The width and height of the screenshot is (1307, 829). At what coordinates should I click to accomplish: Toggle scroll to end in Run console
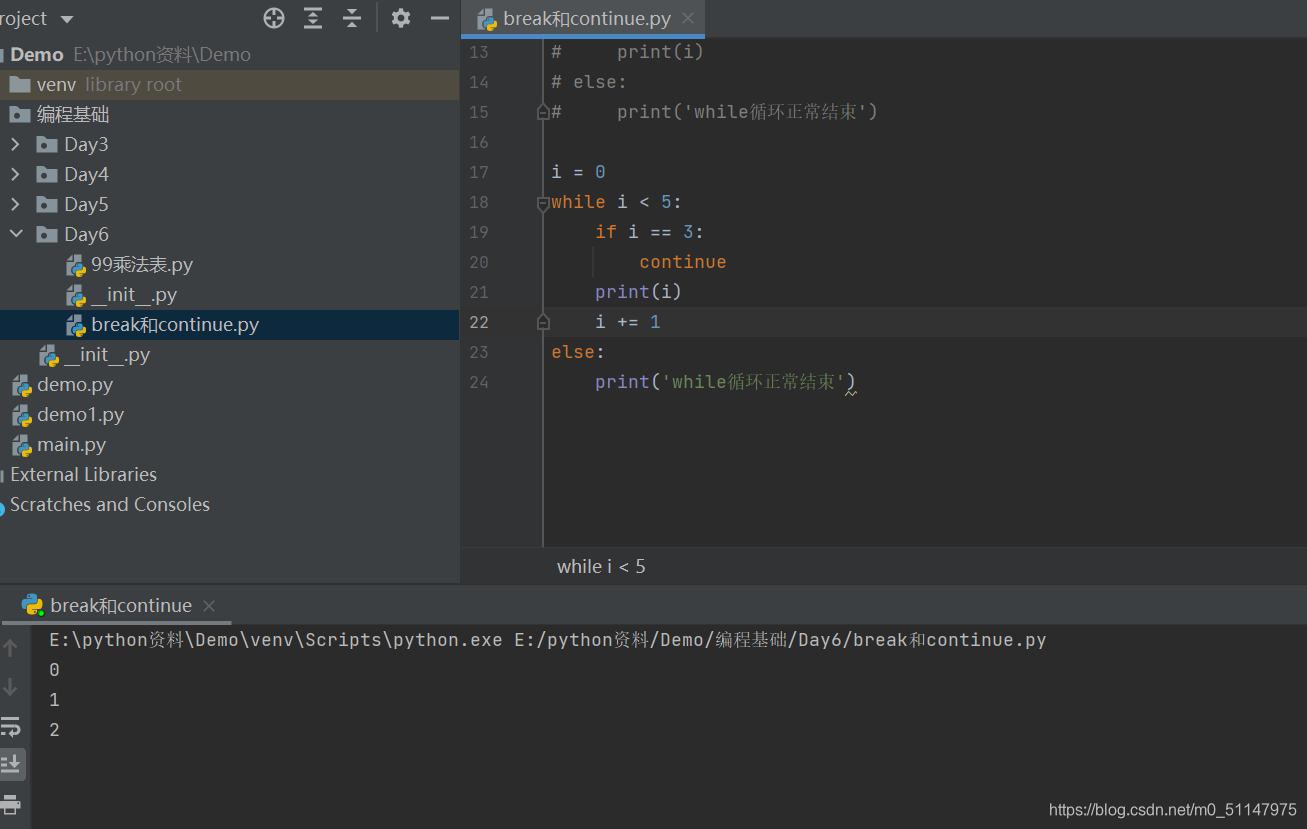pyautogui.click(x=11, y=764)
